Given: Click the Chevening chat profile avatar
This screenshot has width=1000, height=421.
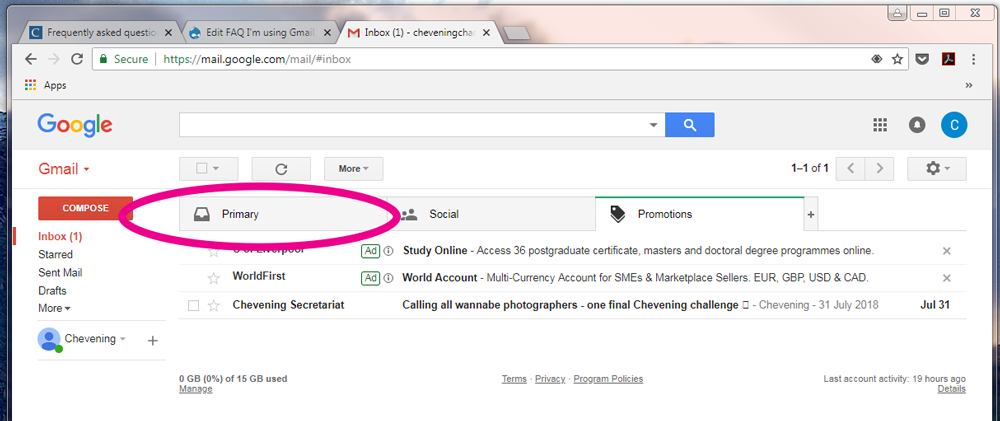Looking at the screenshot, I should (49, 339).
